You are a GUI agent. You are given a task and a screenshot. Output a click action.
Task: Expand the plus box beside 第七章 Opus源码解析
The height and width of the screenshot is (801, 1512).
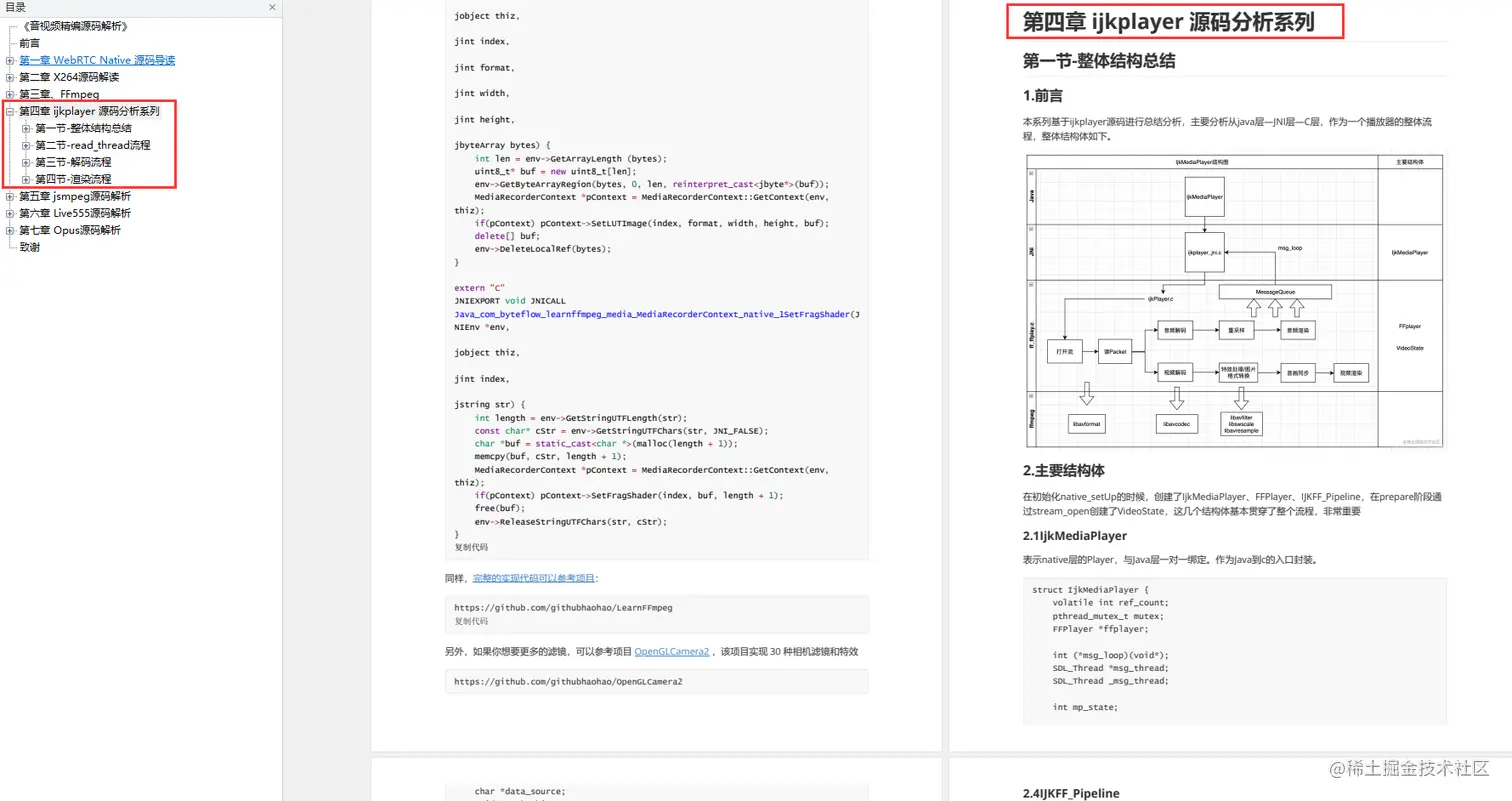10,231
